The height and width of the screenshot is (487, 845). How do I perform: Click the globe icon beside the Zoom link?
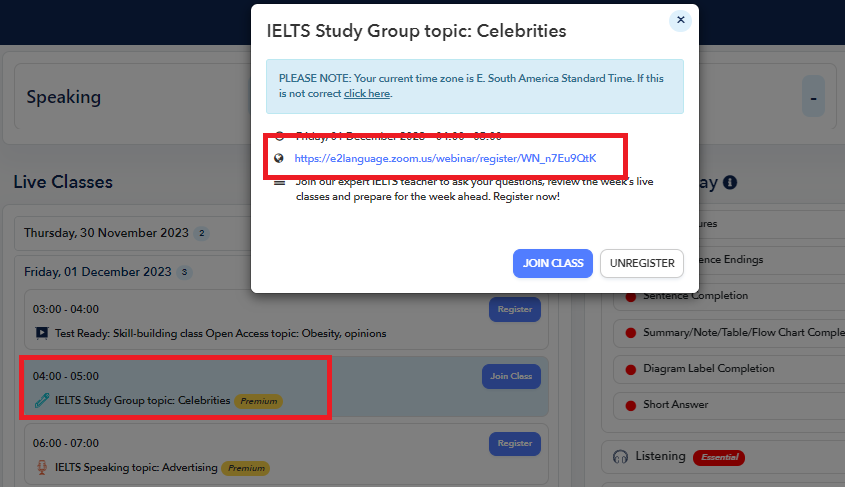(x=280, y=158)
